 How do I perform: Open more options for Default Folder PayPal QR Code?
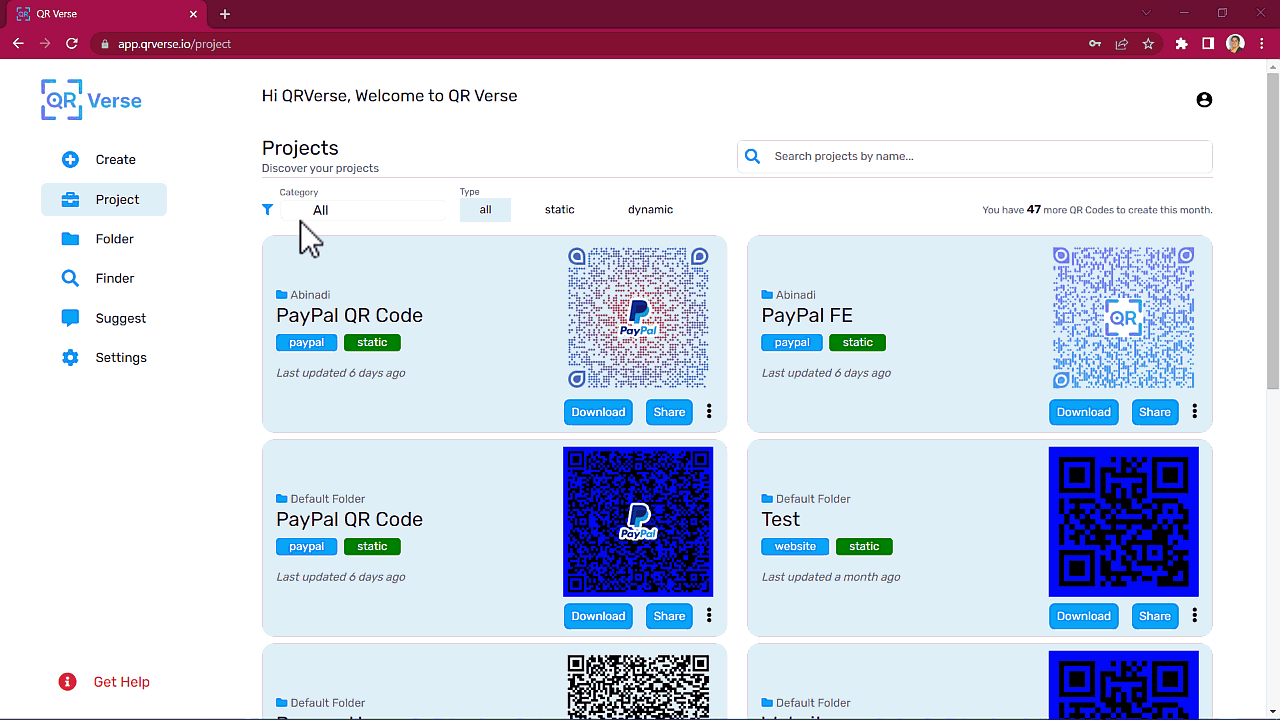click(709, 616)
